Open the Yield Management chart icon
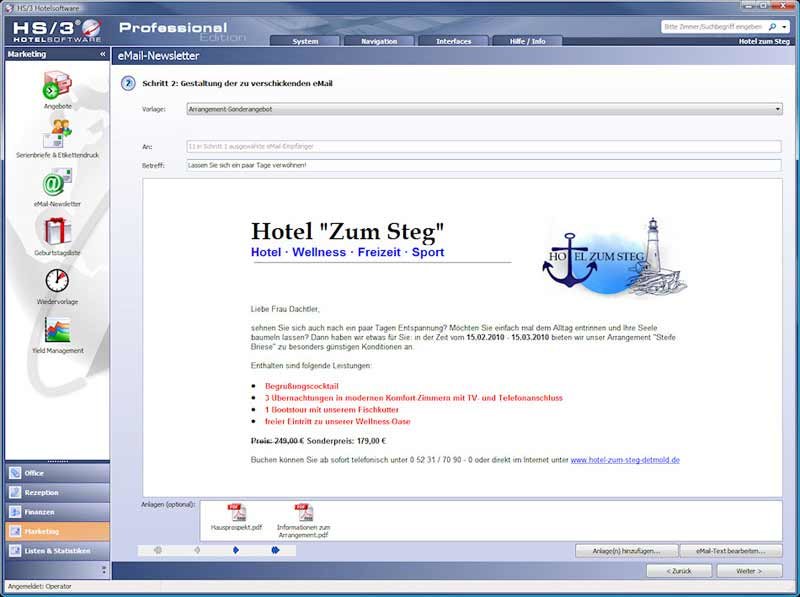The width and height of the screenshot is (800, 597). click(57, 330)
